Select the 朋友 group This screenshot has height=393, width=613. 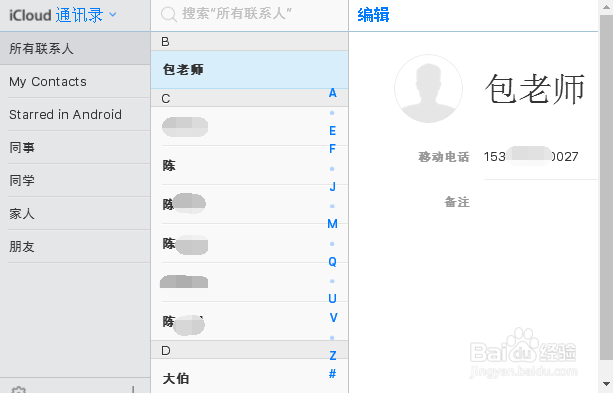75,246
